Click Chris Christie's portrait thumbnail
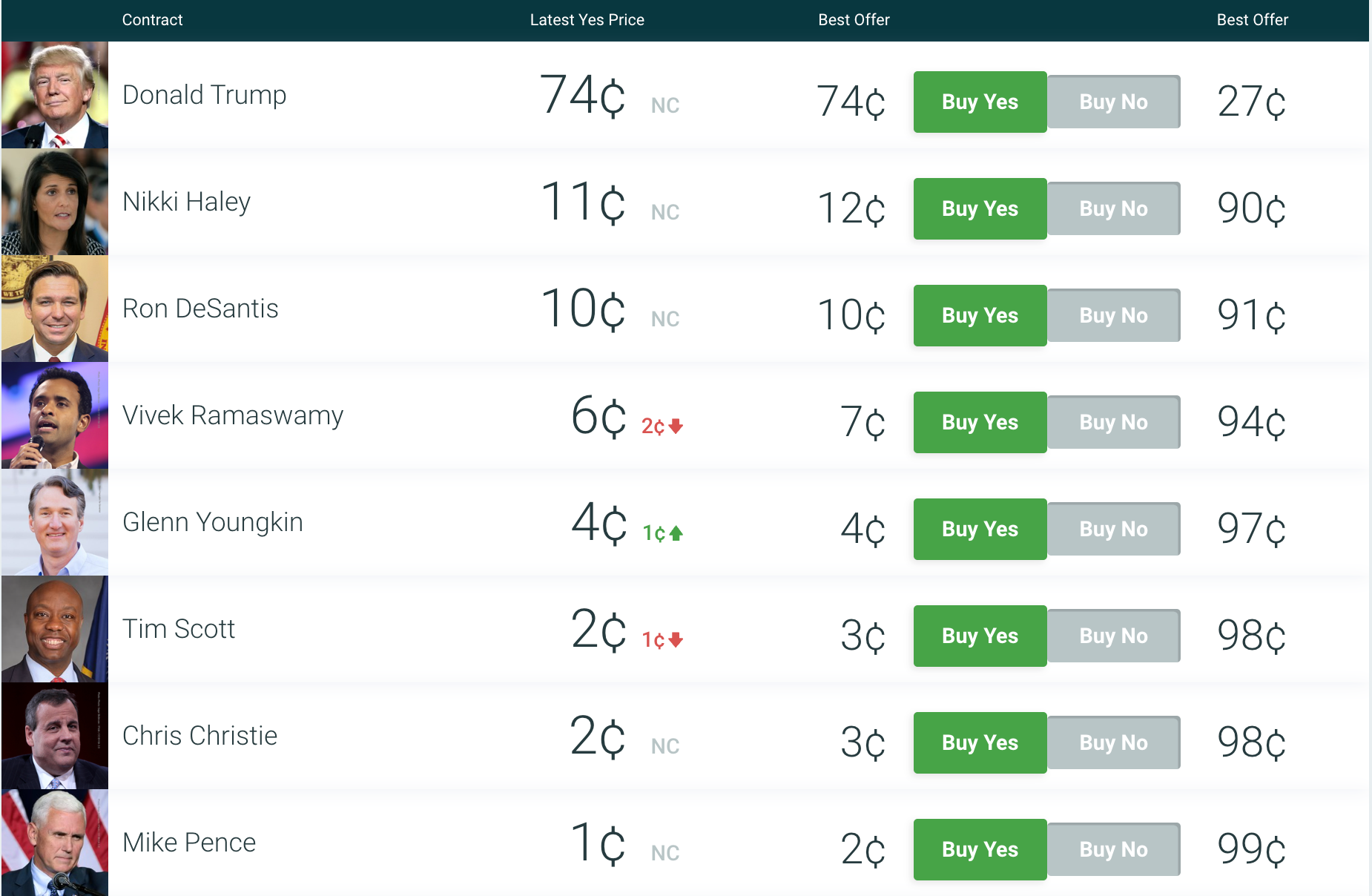 pos(55,735)
